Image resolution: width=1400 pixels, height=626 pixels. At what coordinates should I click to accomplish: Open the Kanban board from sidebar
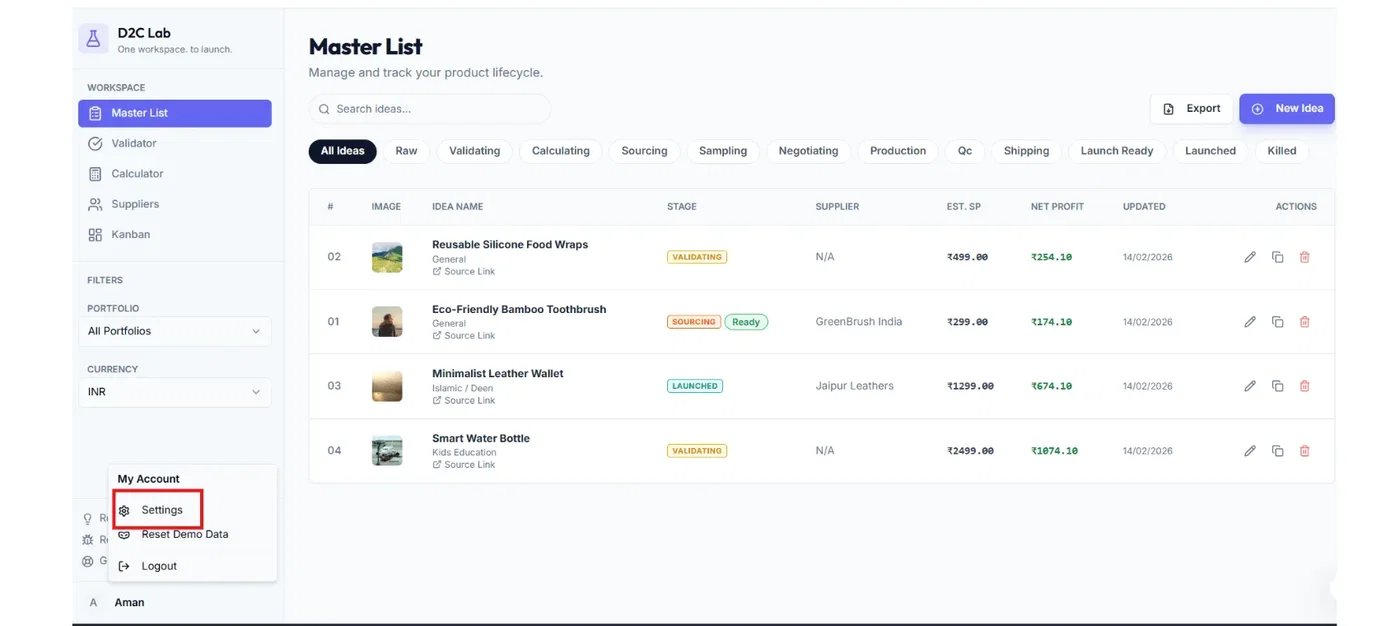point(130,234)
